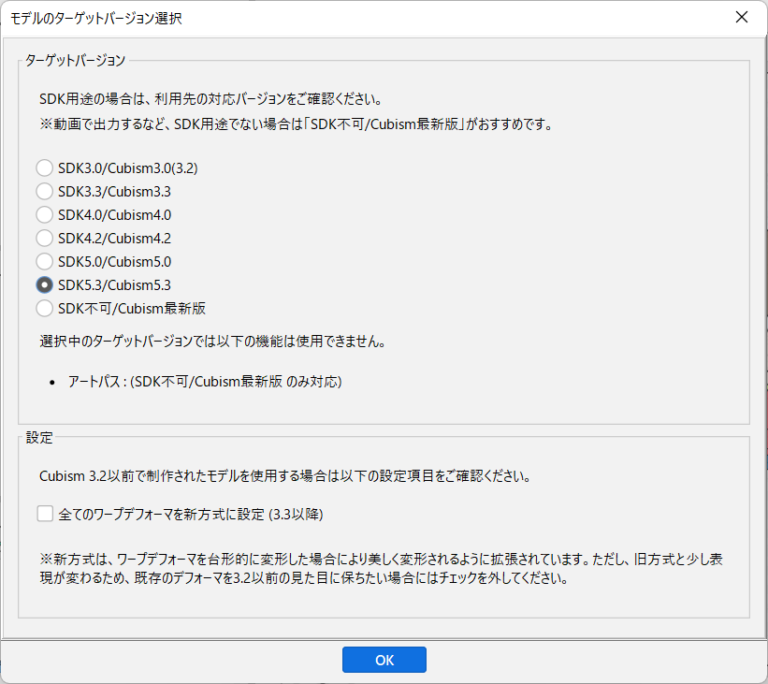Click the ※新方式は explanatory note paragraph
This screenshot has width=768, height=684.
tap(382, 569)
